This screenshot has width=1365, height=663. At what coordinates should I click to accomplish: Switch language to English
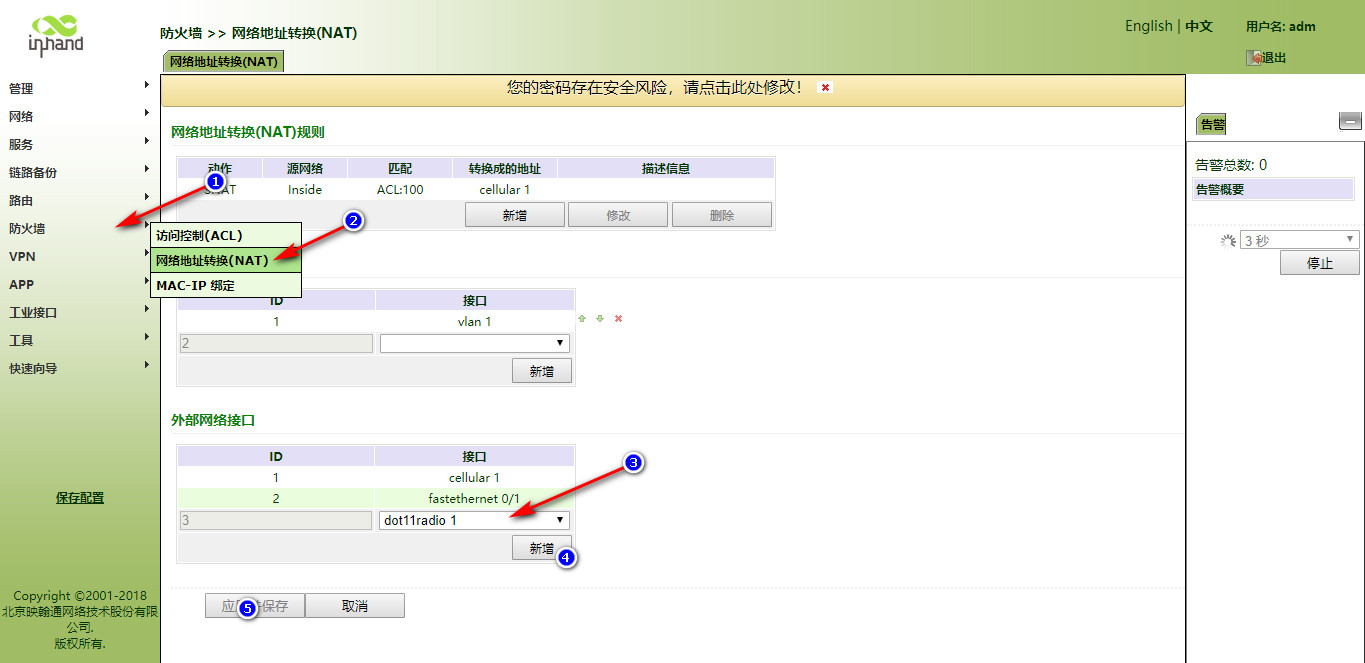[x=1148, y=26]
